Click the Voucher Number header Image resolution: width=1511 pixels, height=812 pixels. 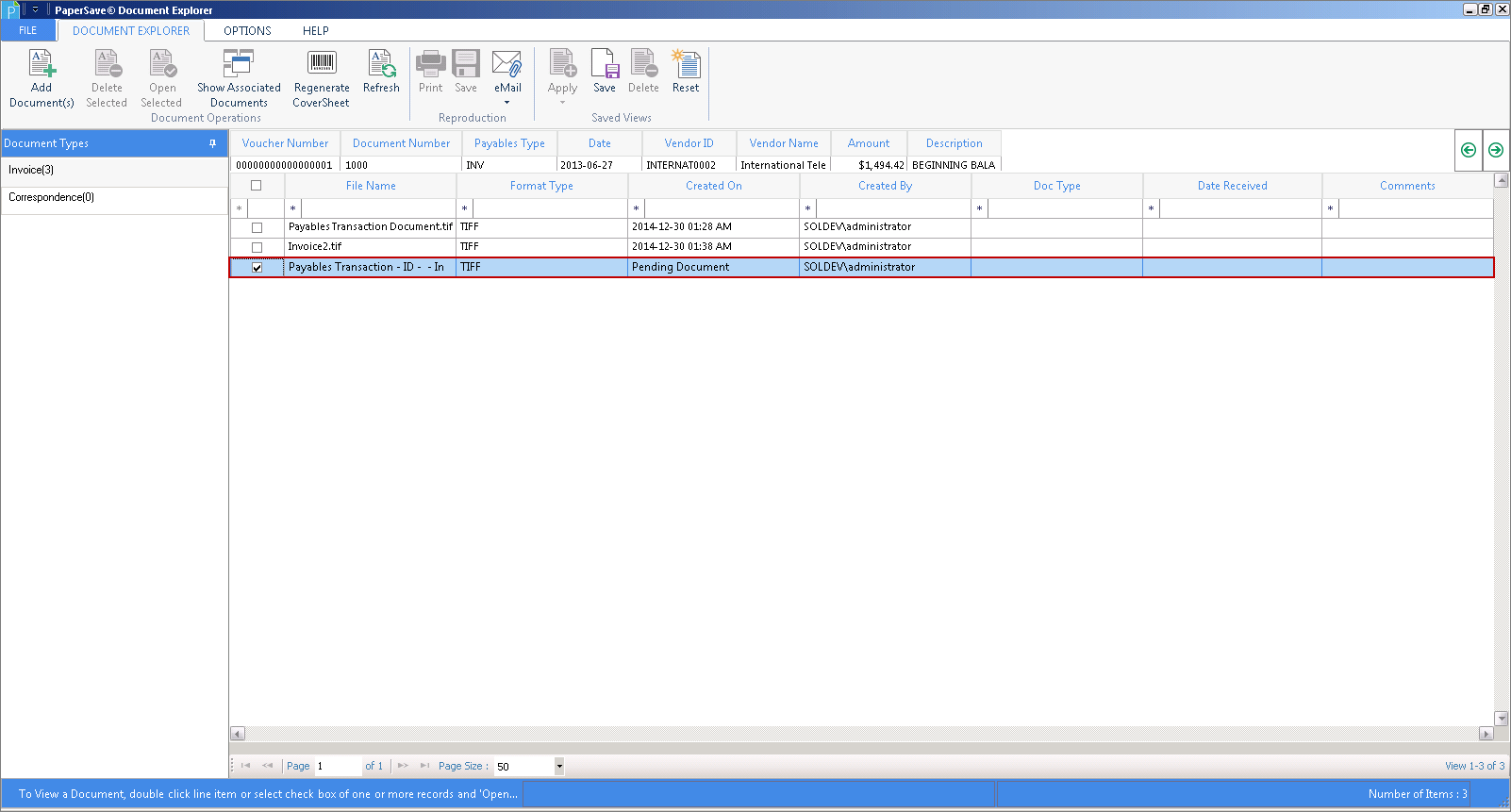click(x=286, y=143)
